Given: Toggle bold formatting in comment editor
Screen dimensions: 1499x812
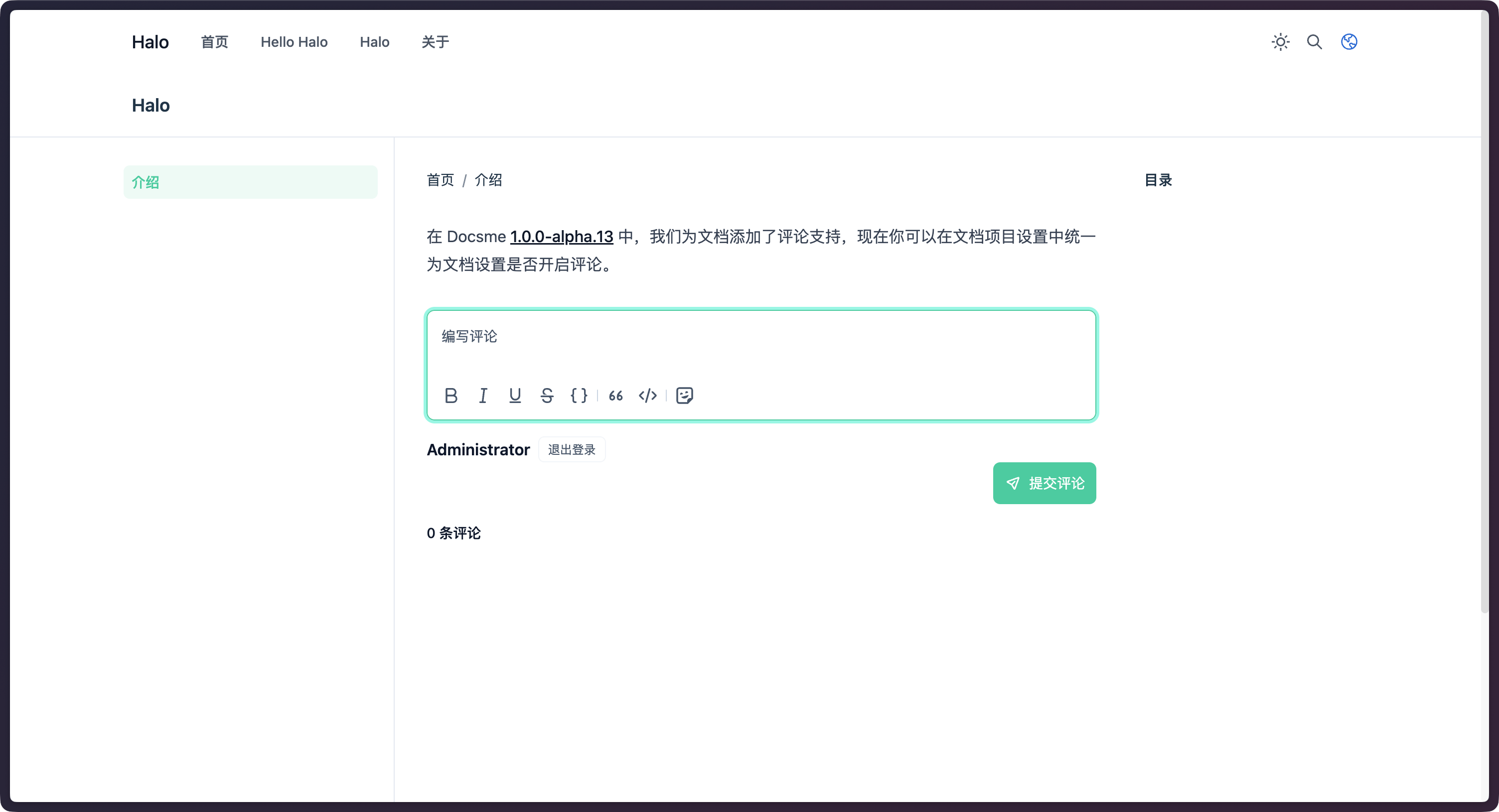Looking at the screenshot, I should coord(451,396).
